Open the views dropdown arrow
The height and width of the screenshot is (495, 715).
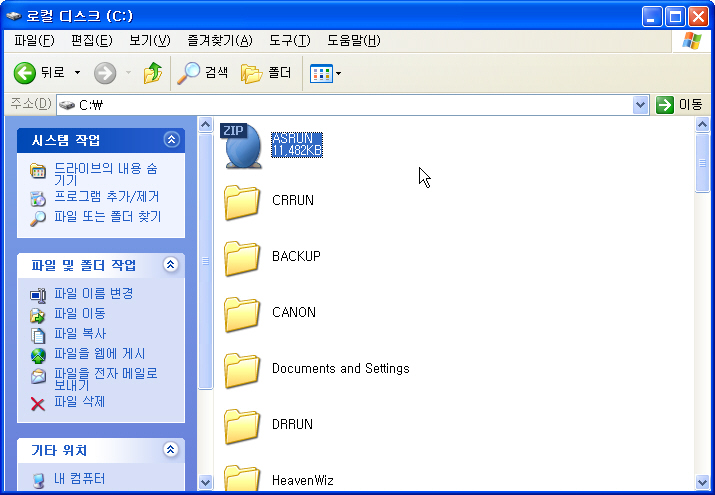(x=339, y=73)
